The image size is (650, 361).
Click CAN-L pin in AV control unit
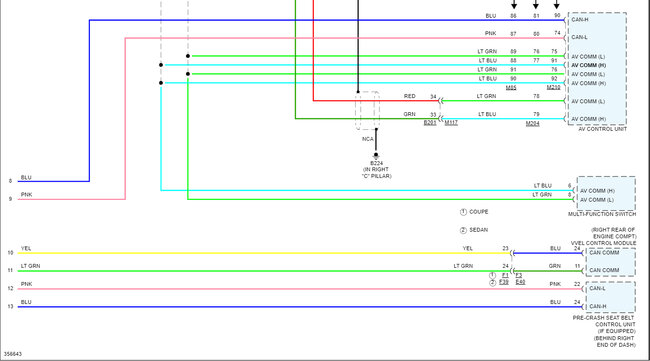pyautogui.click(x=579, y=37)
